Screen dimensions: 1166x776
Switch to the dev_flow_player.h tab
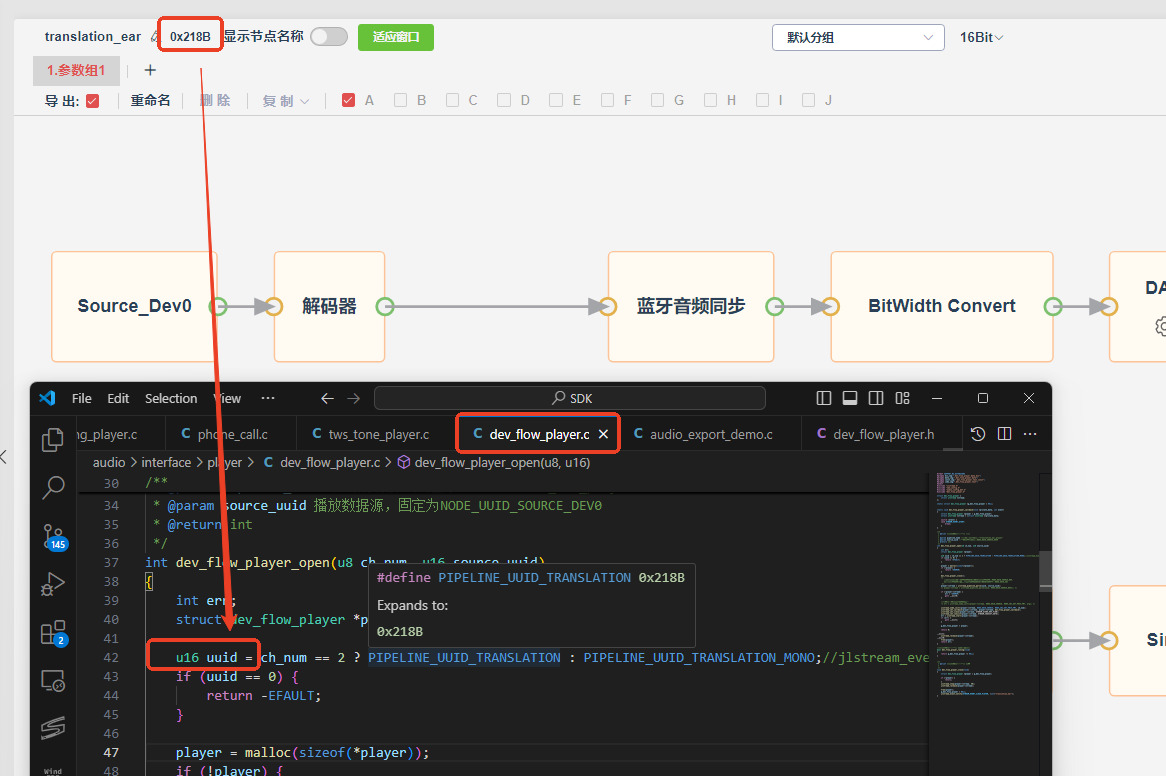876,434
